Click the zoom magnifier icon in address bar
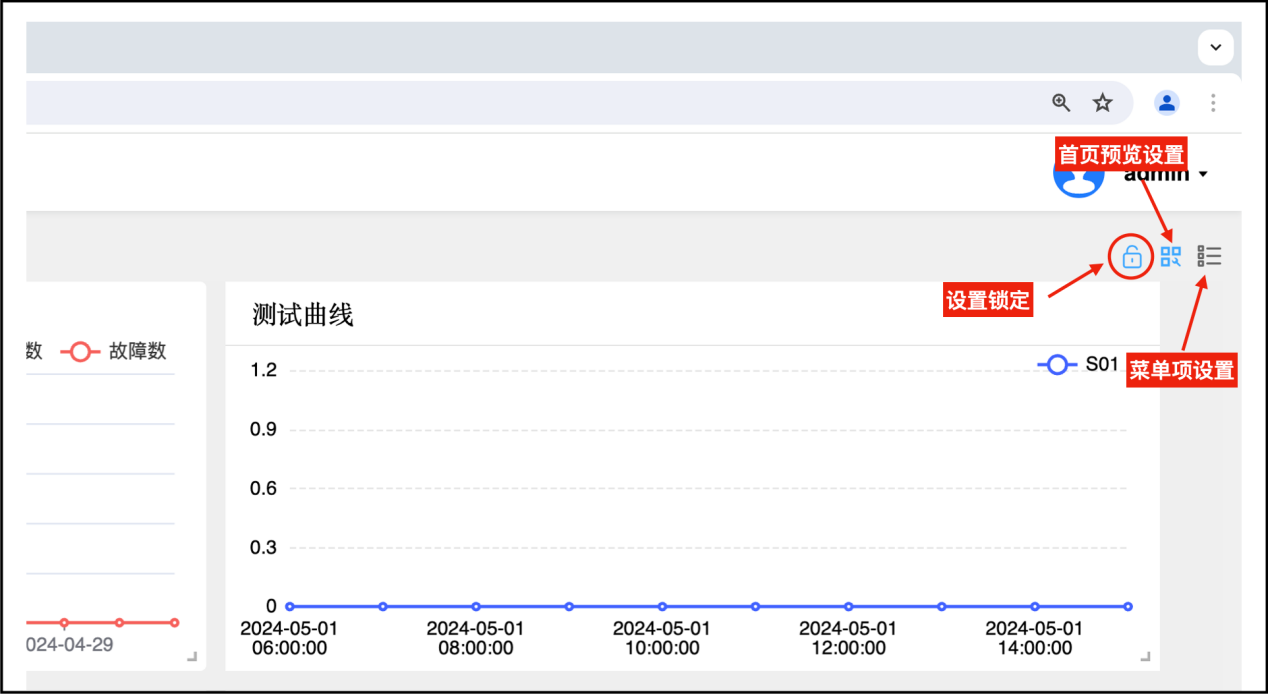The height and width of the screenshot is (694, 1268). tap(1061, 103)
